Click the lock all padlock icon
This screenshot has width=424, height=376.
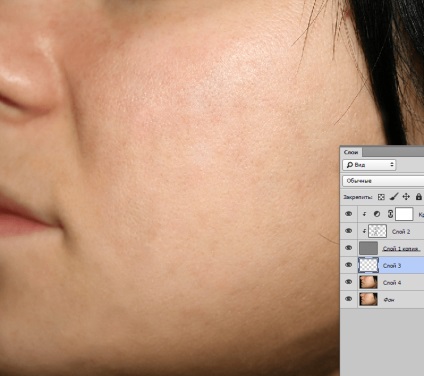pos(419,197)
